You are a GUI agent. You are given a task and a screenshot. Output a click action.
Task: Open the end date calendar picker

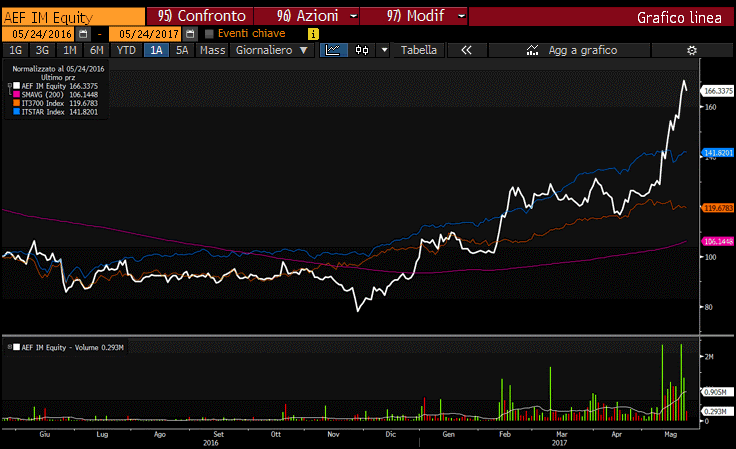tap(189, 34)
